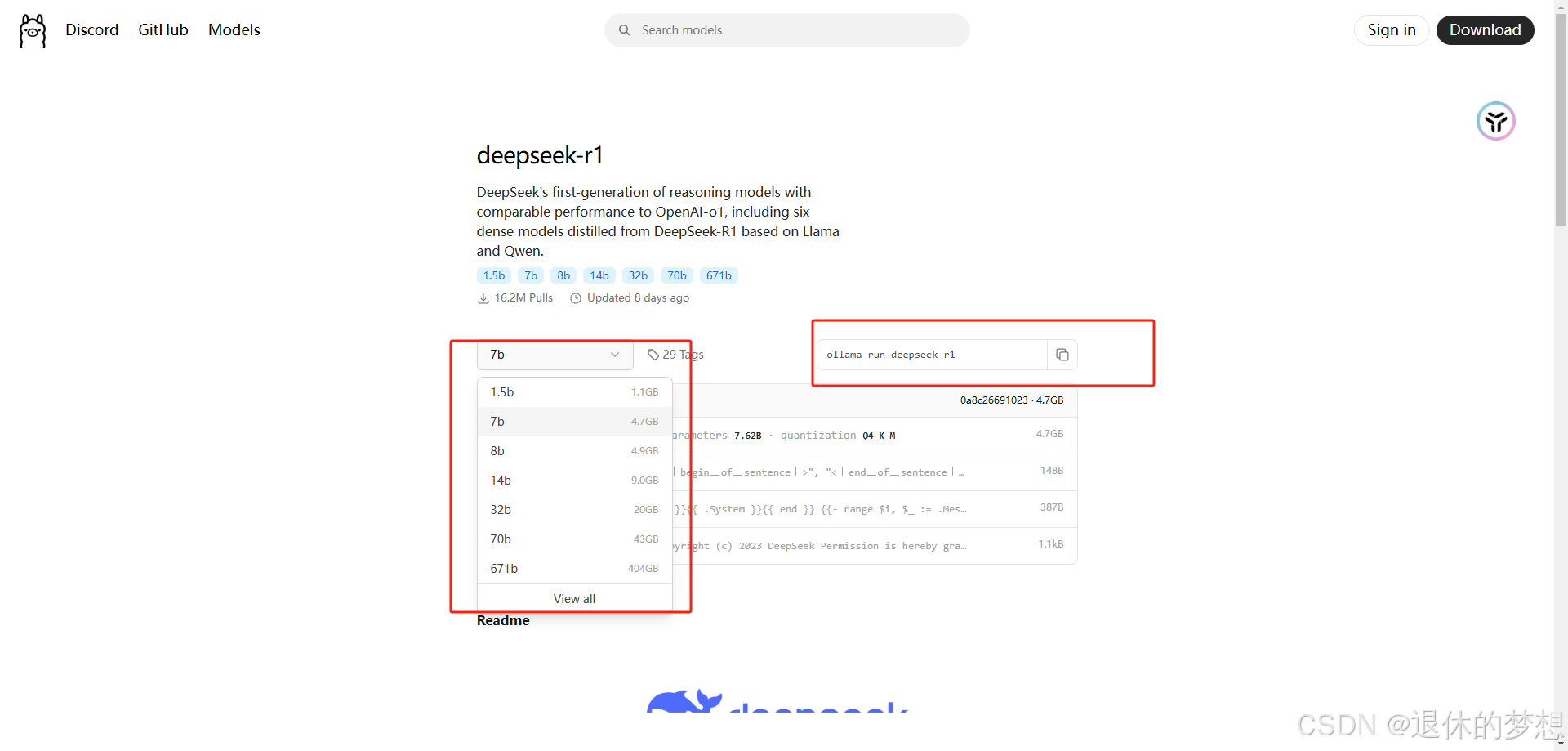Click the deepseek-r1 page title

540,155
